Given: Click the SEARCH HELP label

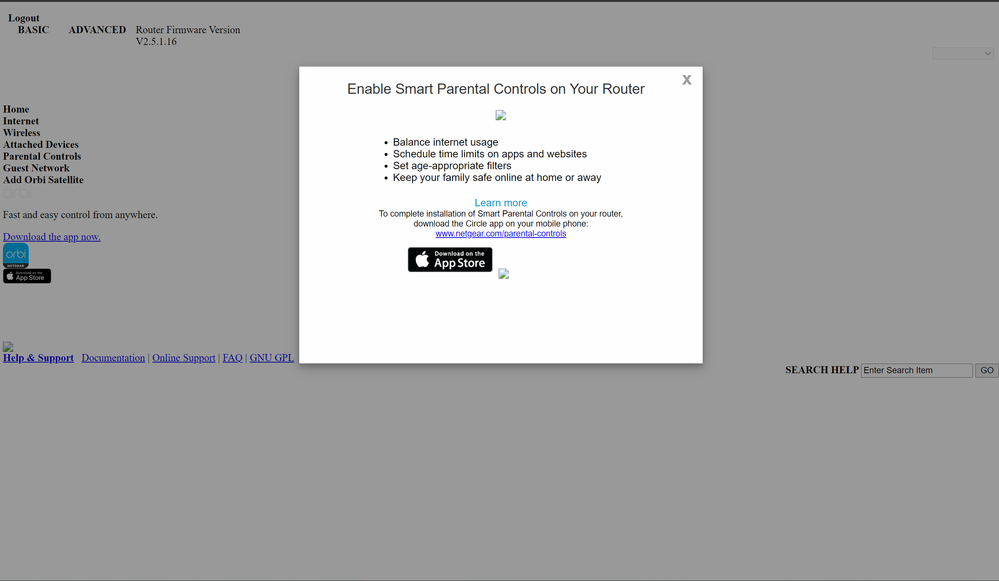Looking at the screenshot, I should point(822,370).
